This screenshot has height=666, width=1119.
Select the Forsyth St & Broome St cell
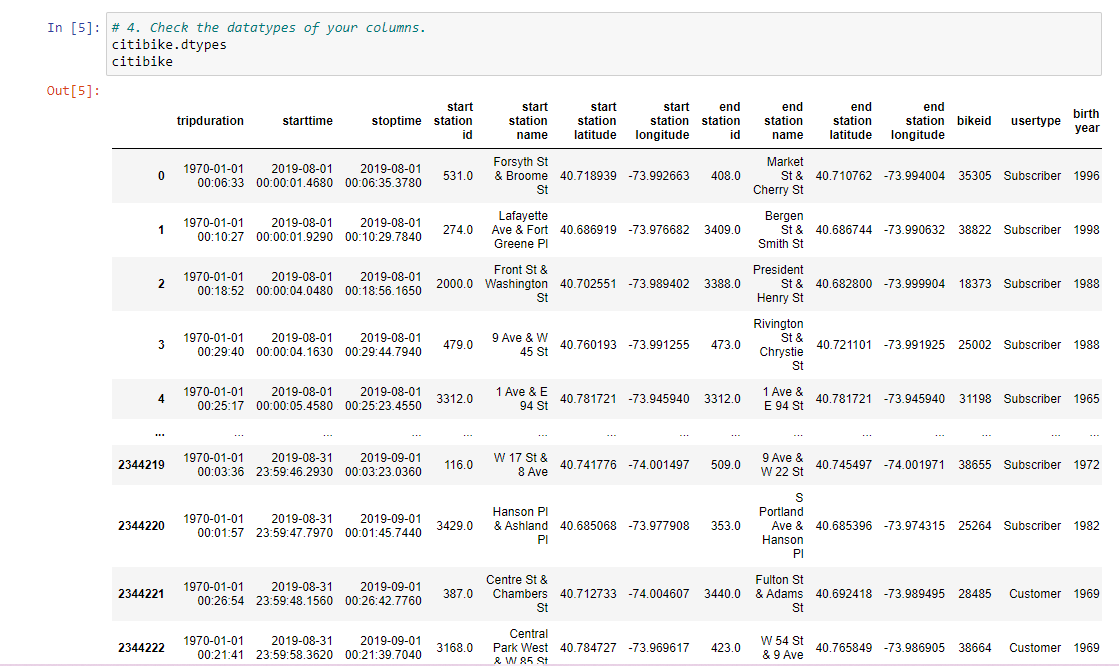pos(522,176)
